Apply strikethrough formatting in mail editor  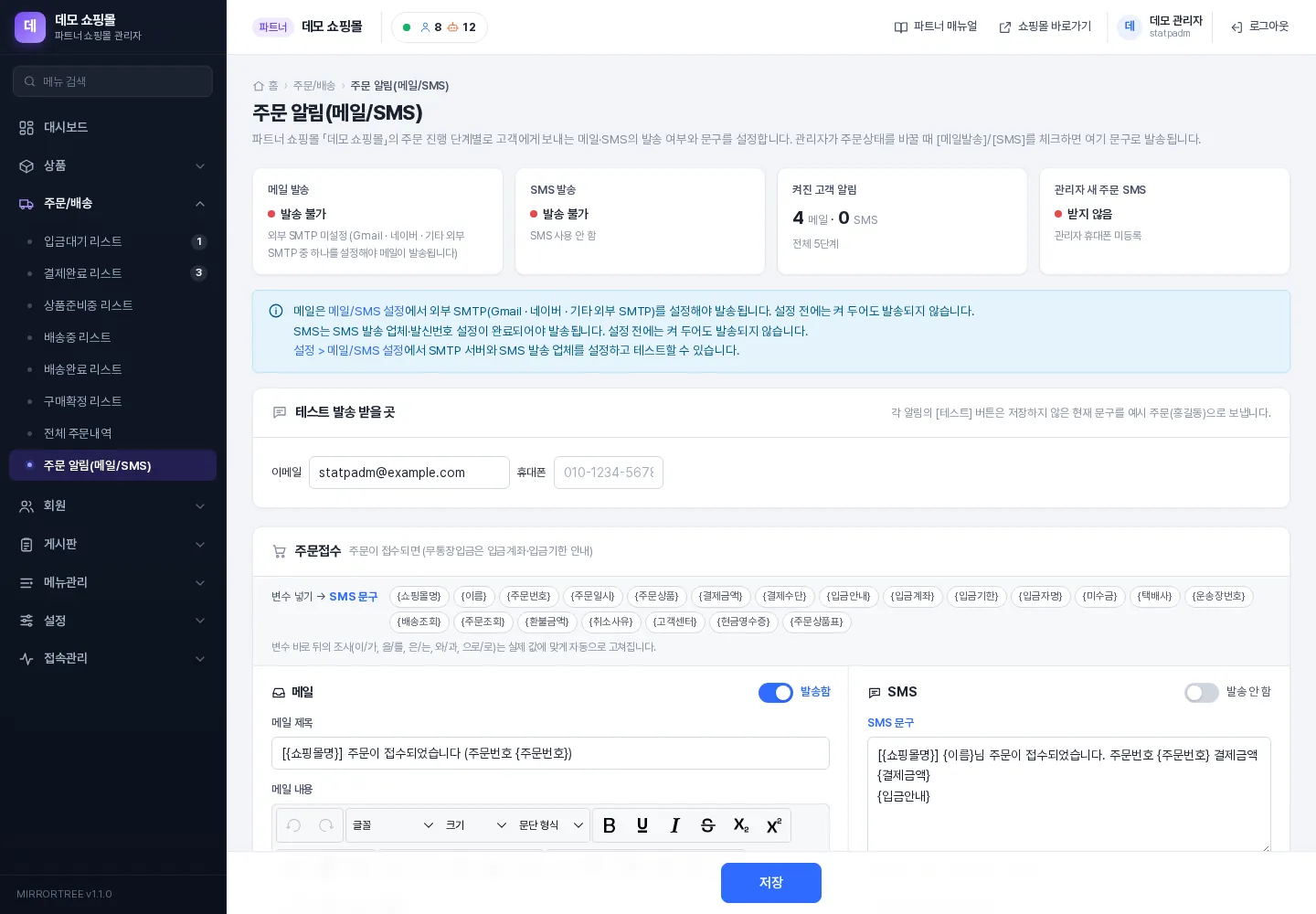707,825
